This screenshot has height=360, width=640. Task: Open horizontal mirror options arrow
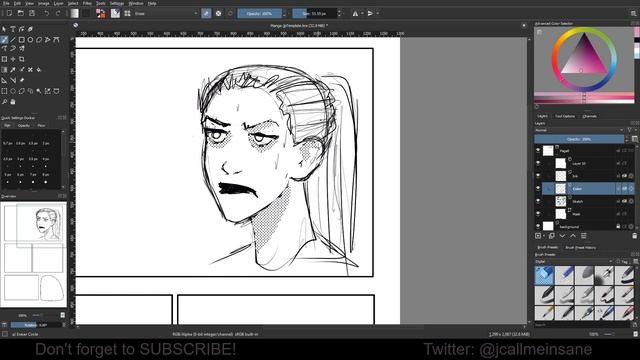(362, 13)
